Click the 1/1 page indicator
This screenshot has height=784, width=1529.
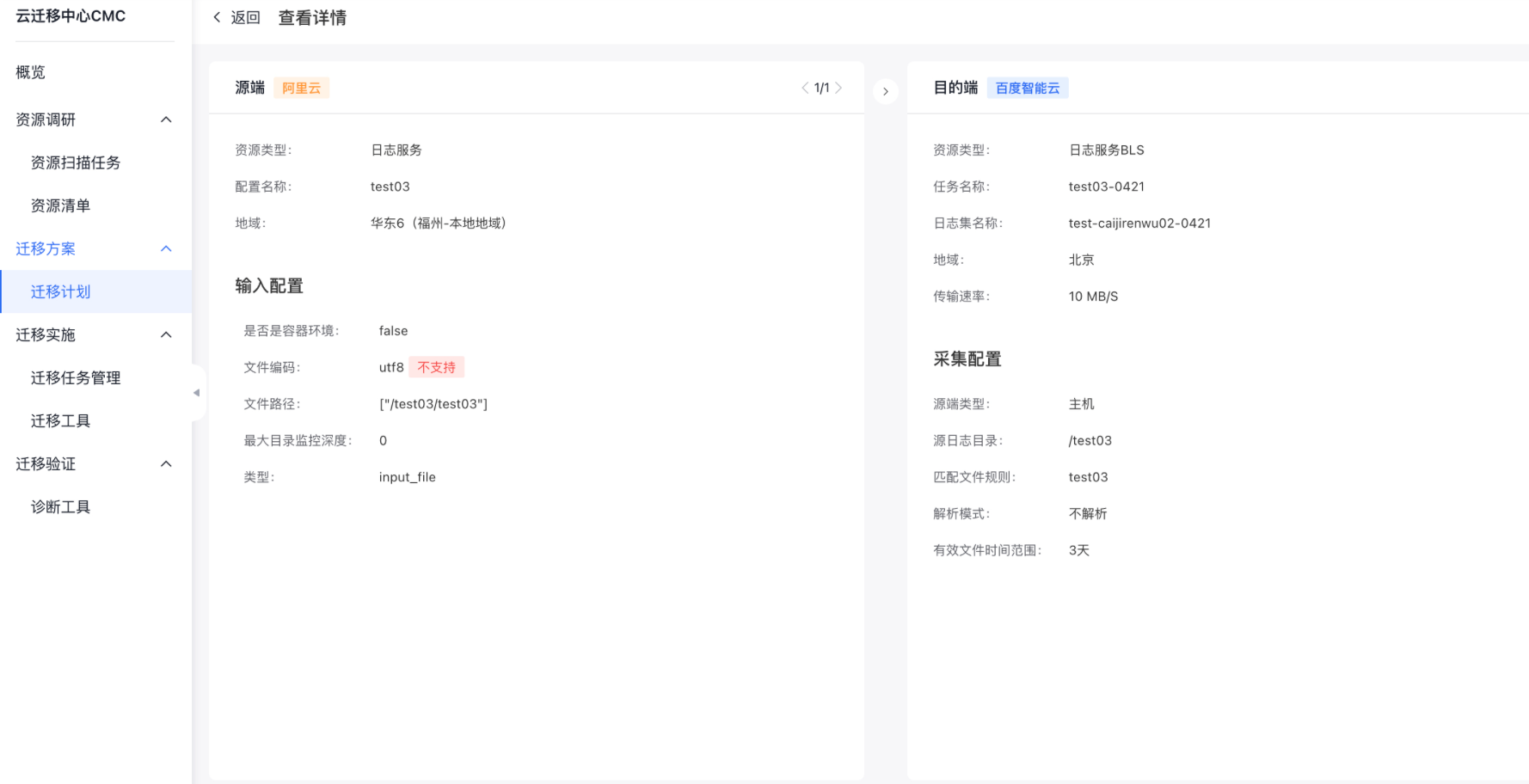point(822,88)
